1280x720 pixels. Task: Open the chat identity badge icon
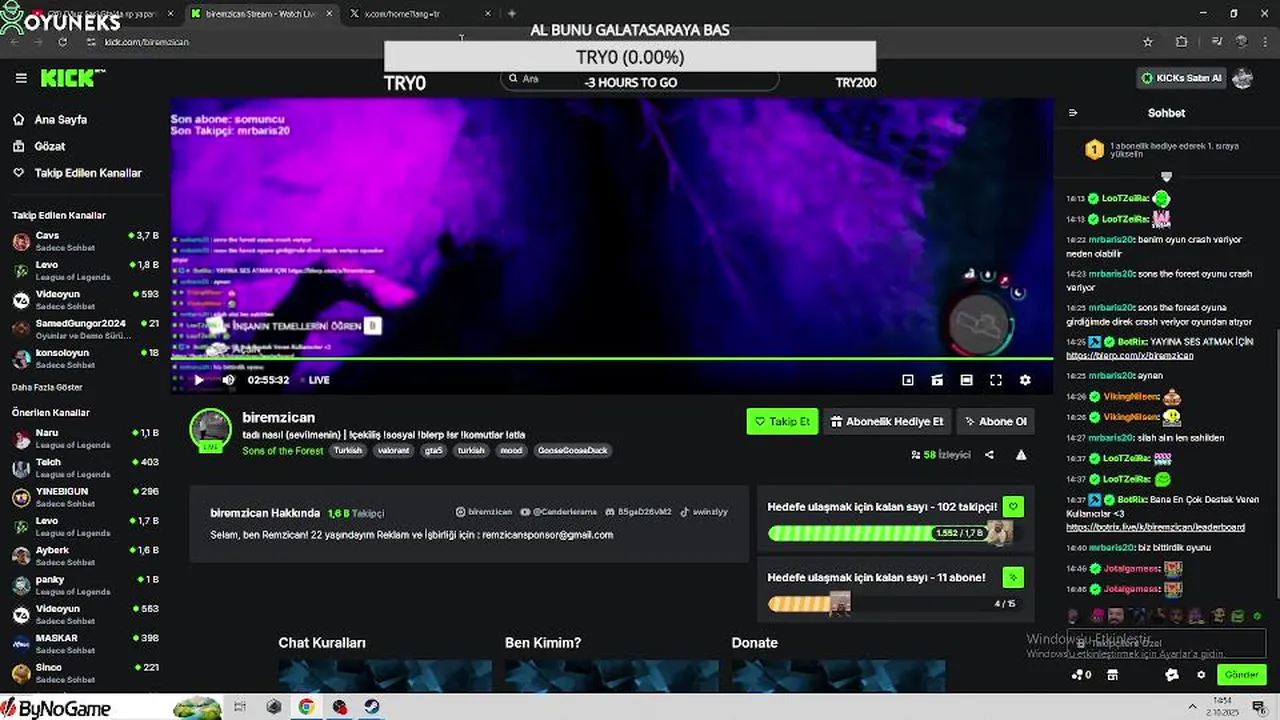(x=1172, y=675)
